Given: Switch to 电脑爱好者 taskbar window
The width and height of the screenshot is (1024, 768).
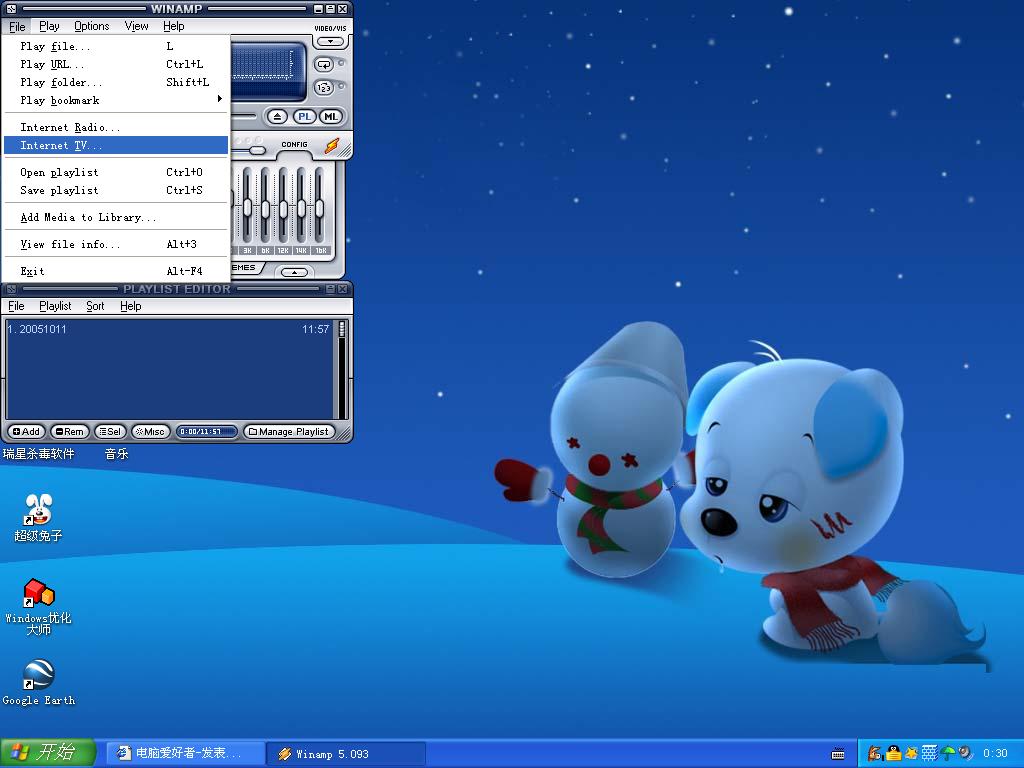Looking at the screenshot, I should click(185, 754).
